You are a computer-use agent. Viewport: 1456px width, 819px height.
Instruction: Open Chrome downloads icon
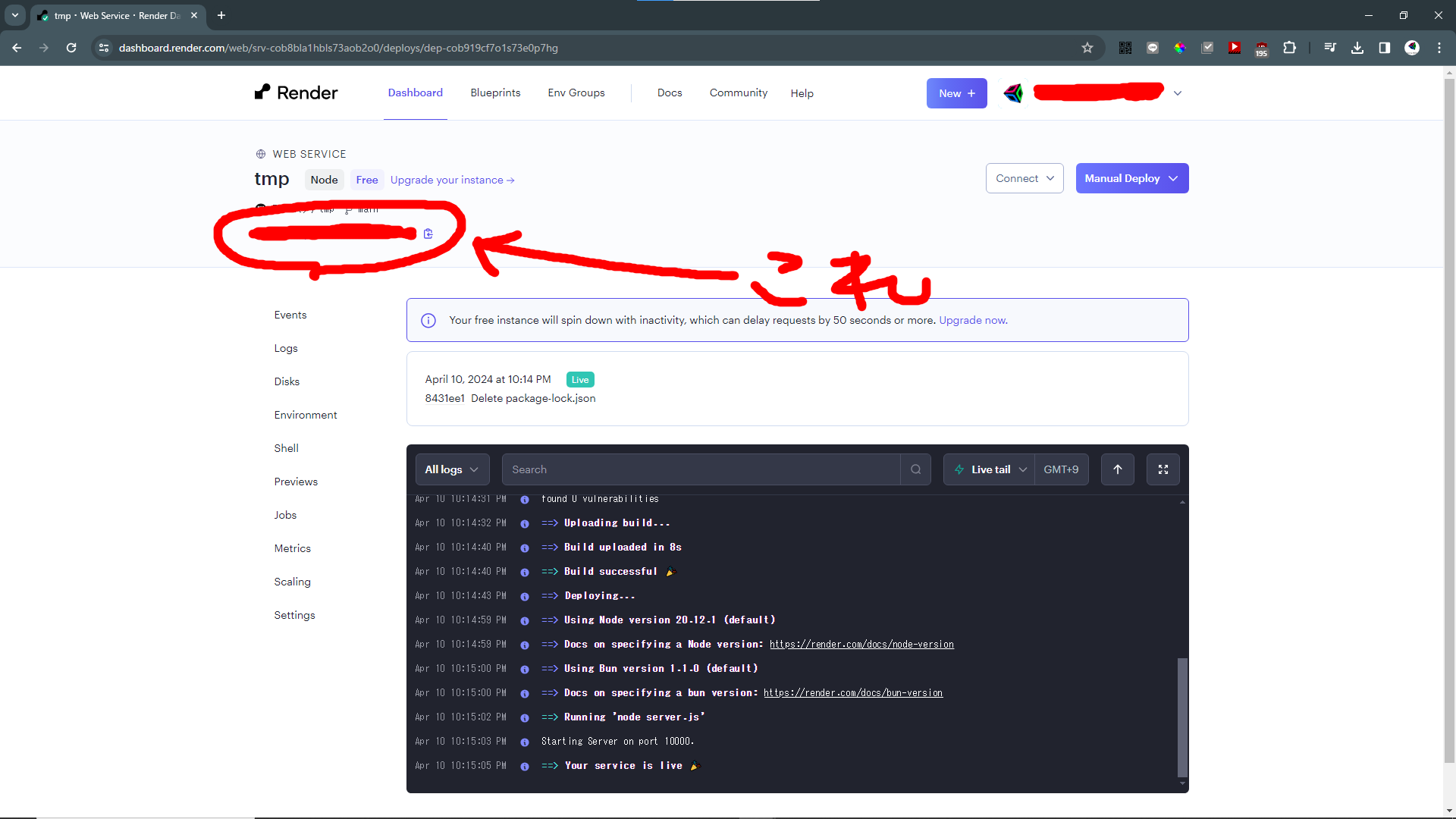pos(1357,48)
